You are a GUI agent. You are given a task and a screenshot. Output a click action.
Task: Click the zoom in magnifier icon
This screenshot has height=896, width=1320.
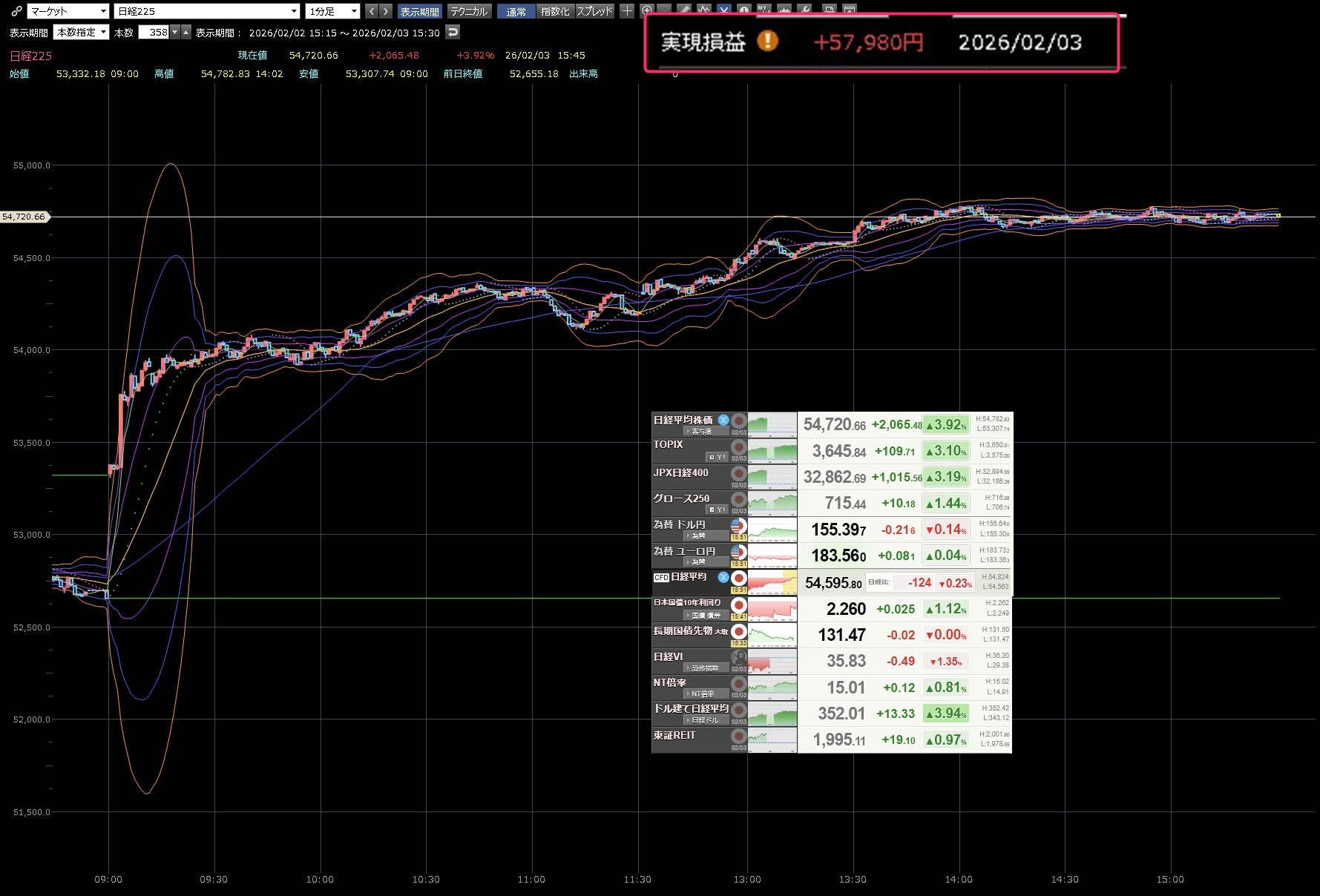coord(646,11)
